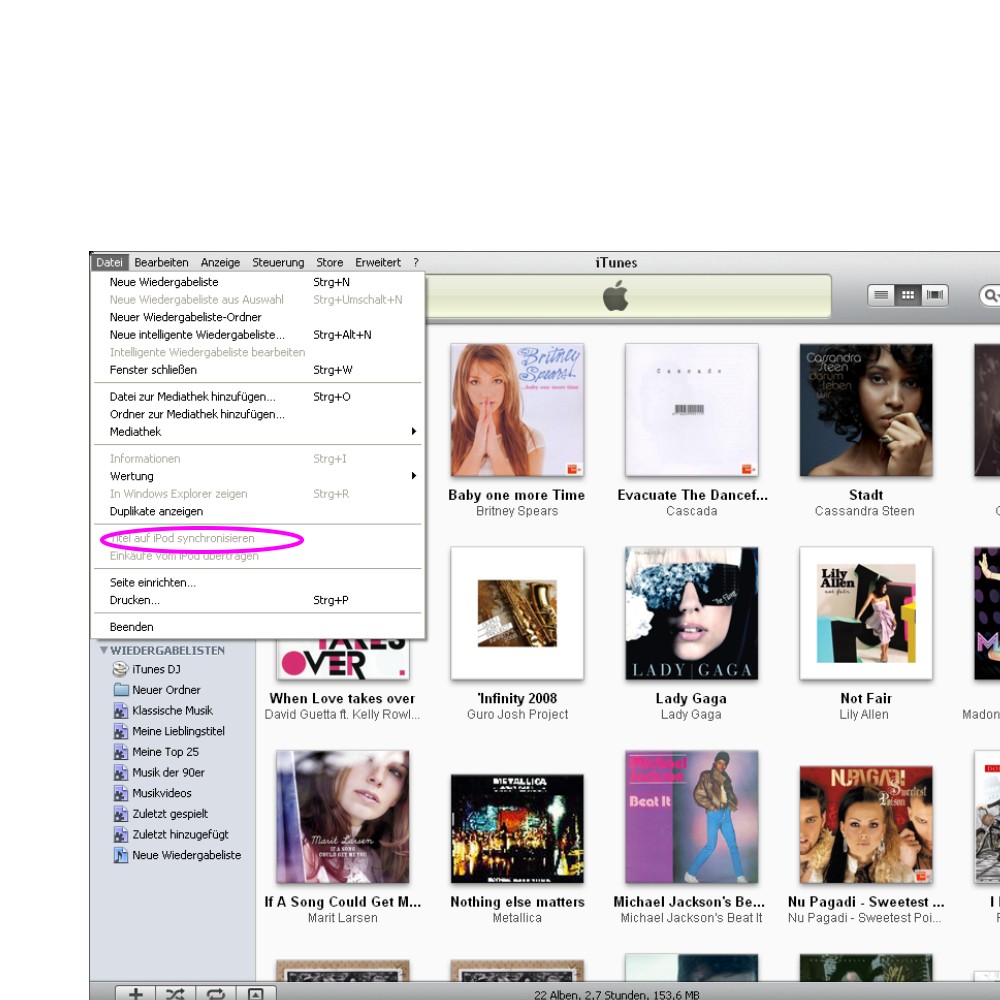Image resolution: width=1000 pixels, height=1000 pixels.
Task: Click album title 'Baby one more Time'
Action: pos(517,495)
